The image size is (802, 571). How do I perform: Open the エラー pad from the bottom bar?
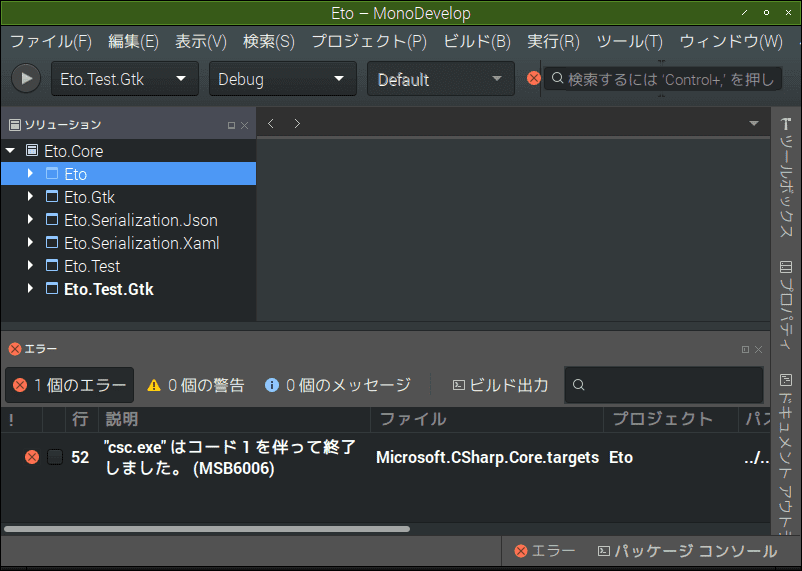click(544, 551)
